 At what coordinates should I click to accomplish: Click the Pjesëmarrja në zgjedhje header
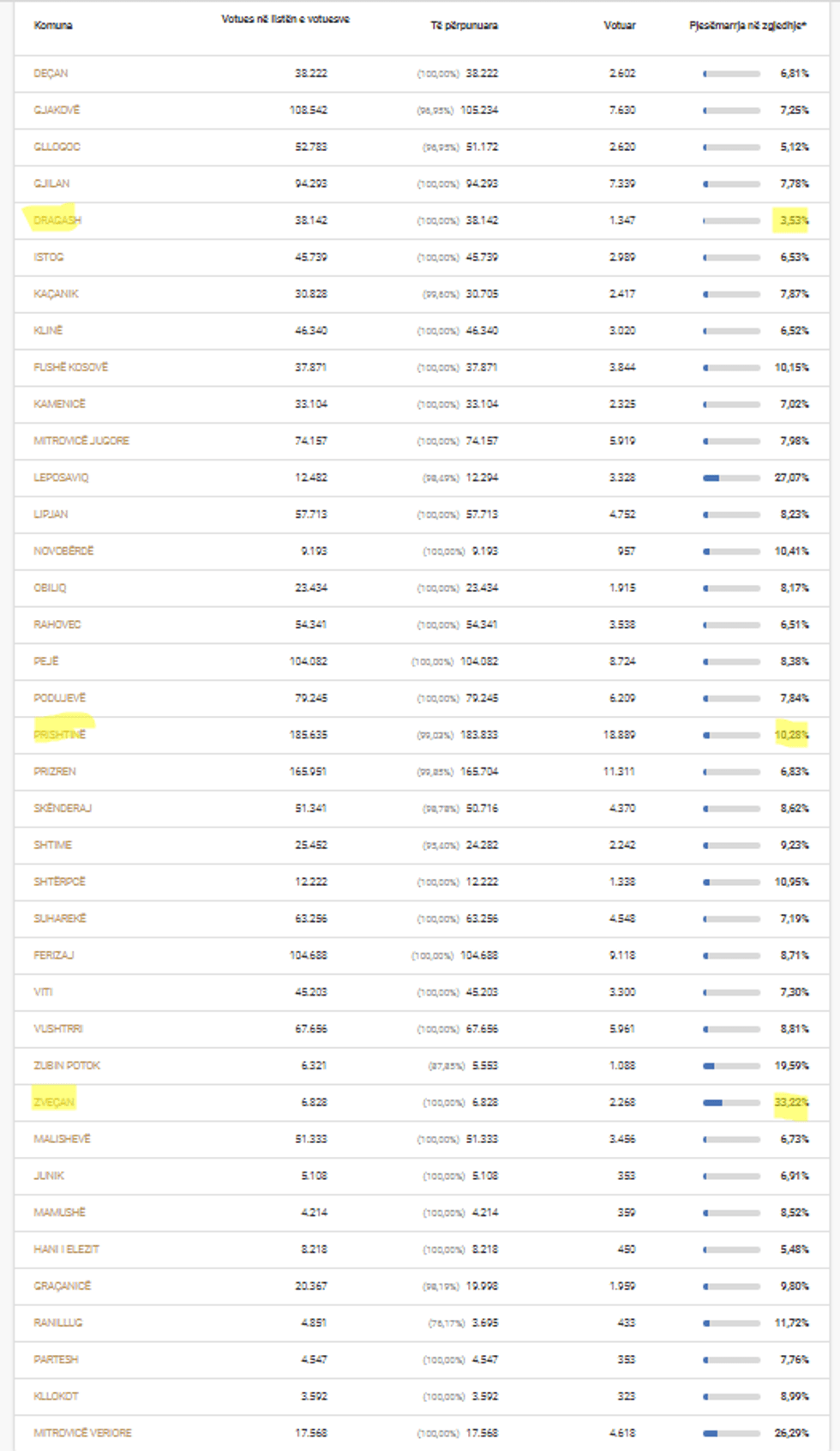click(x=747, y=26)
